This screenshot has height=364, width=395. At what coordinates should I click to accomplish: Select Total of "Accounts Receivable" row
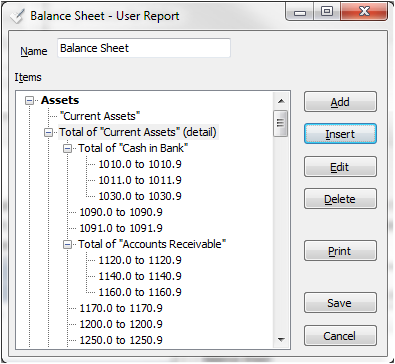(152, 244)
